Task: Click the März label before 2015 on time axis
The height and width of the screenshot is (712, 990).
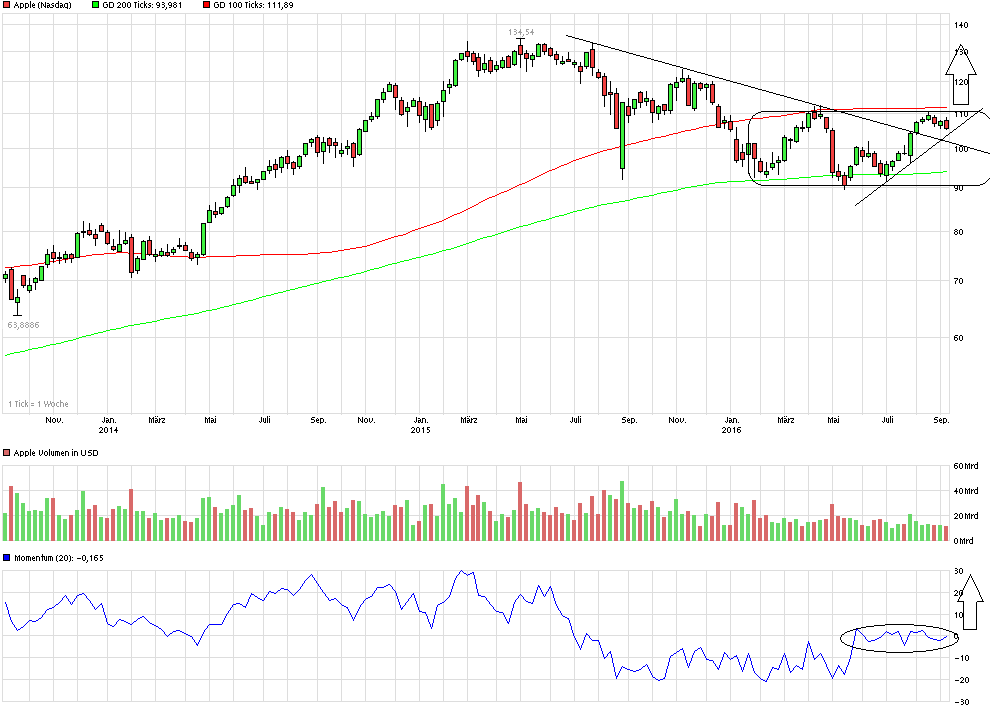Action: point(157,420)
